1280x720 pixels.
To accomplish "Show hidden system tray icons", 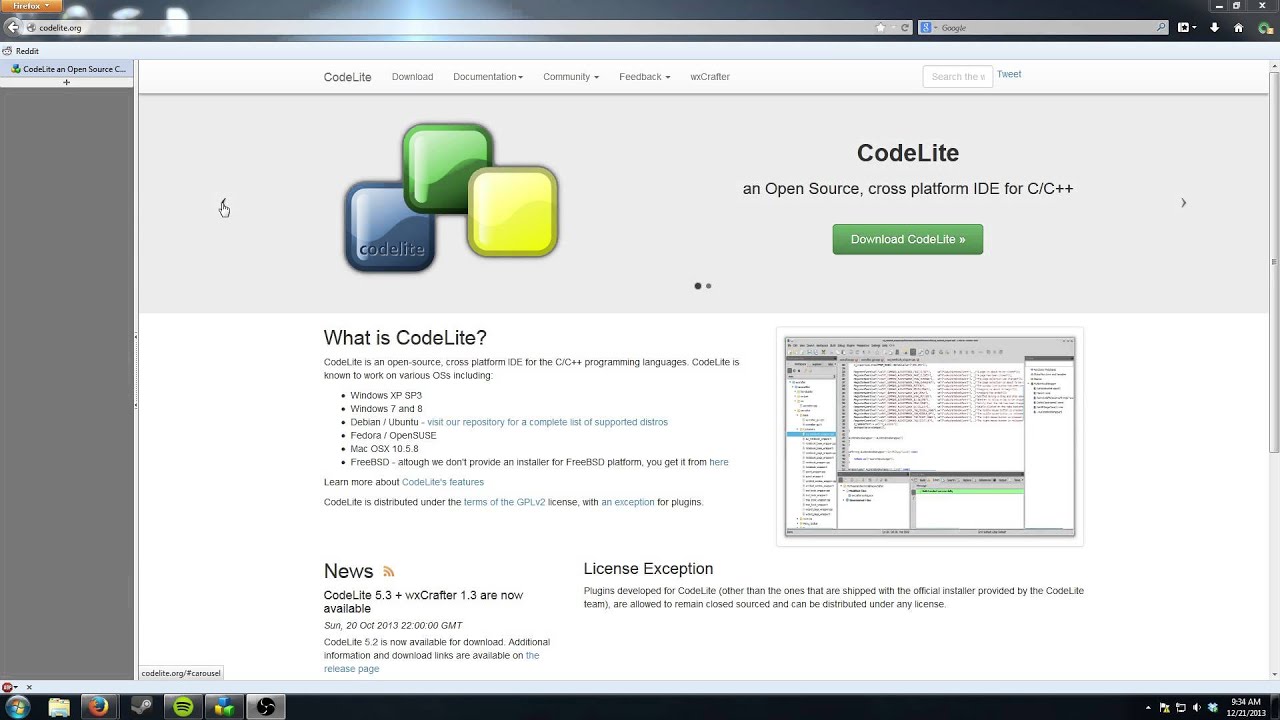I will click(1147, 708).
